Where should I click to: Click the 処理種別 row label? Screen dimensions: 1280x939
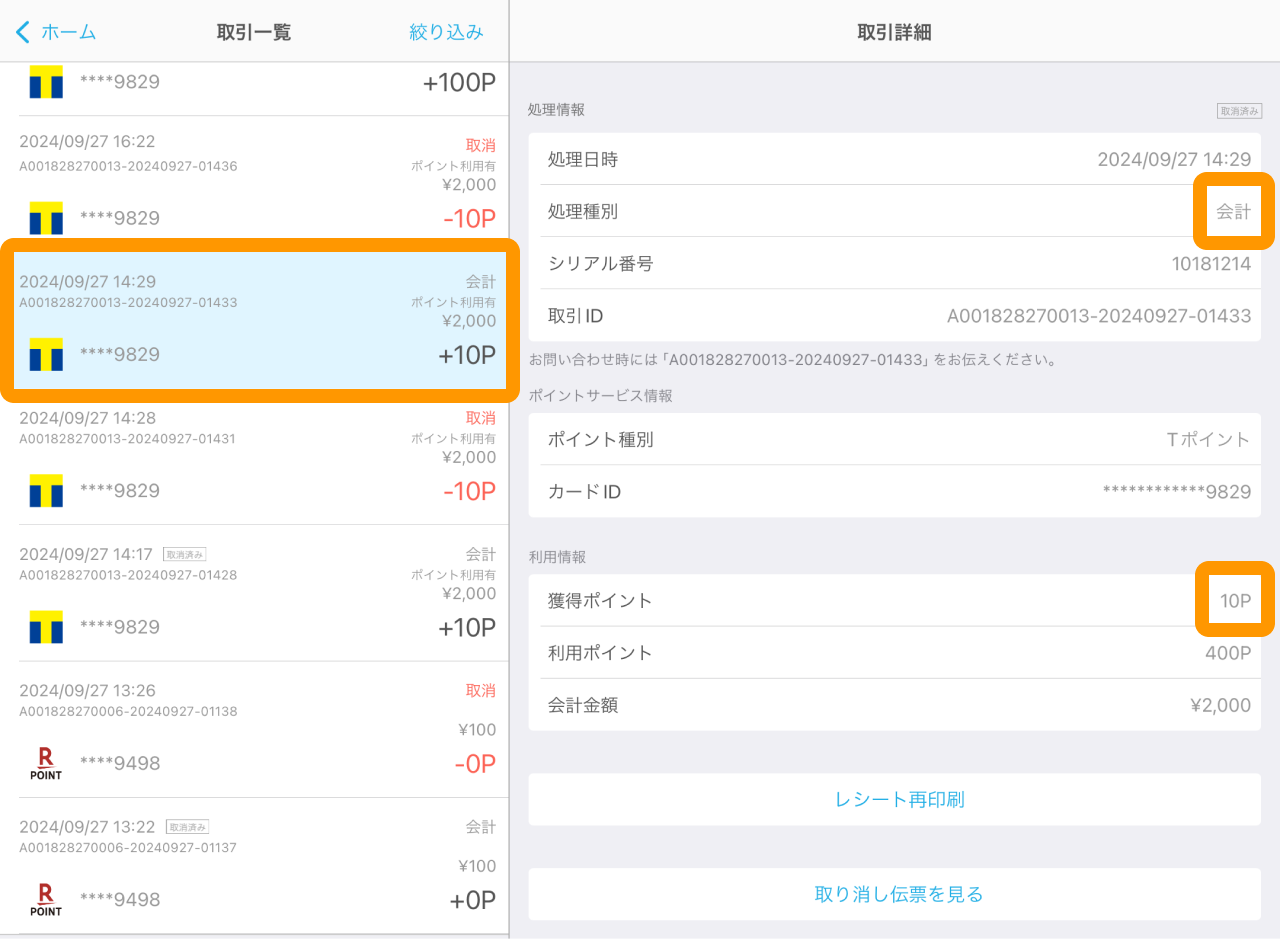coord(583,212)
